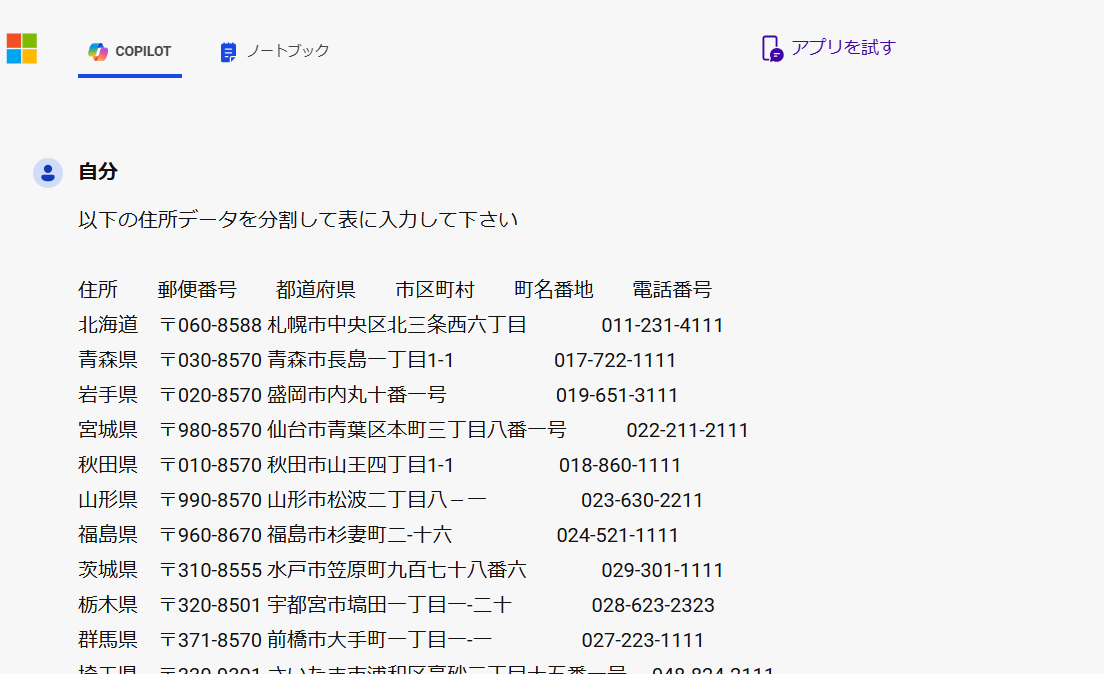
Task: Click postal code 〒030-8570
Action: pos(211,360)
